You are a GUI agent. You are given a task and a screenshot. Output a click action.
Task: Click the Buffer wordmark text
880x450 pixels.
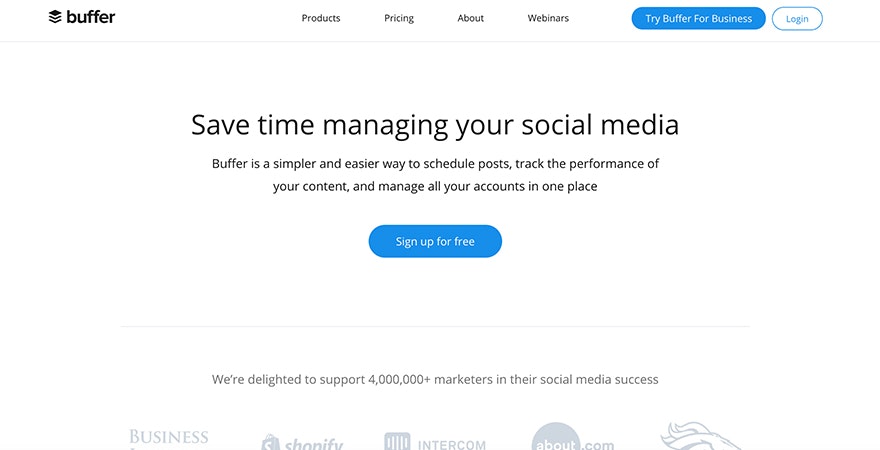[92, 17]
